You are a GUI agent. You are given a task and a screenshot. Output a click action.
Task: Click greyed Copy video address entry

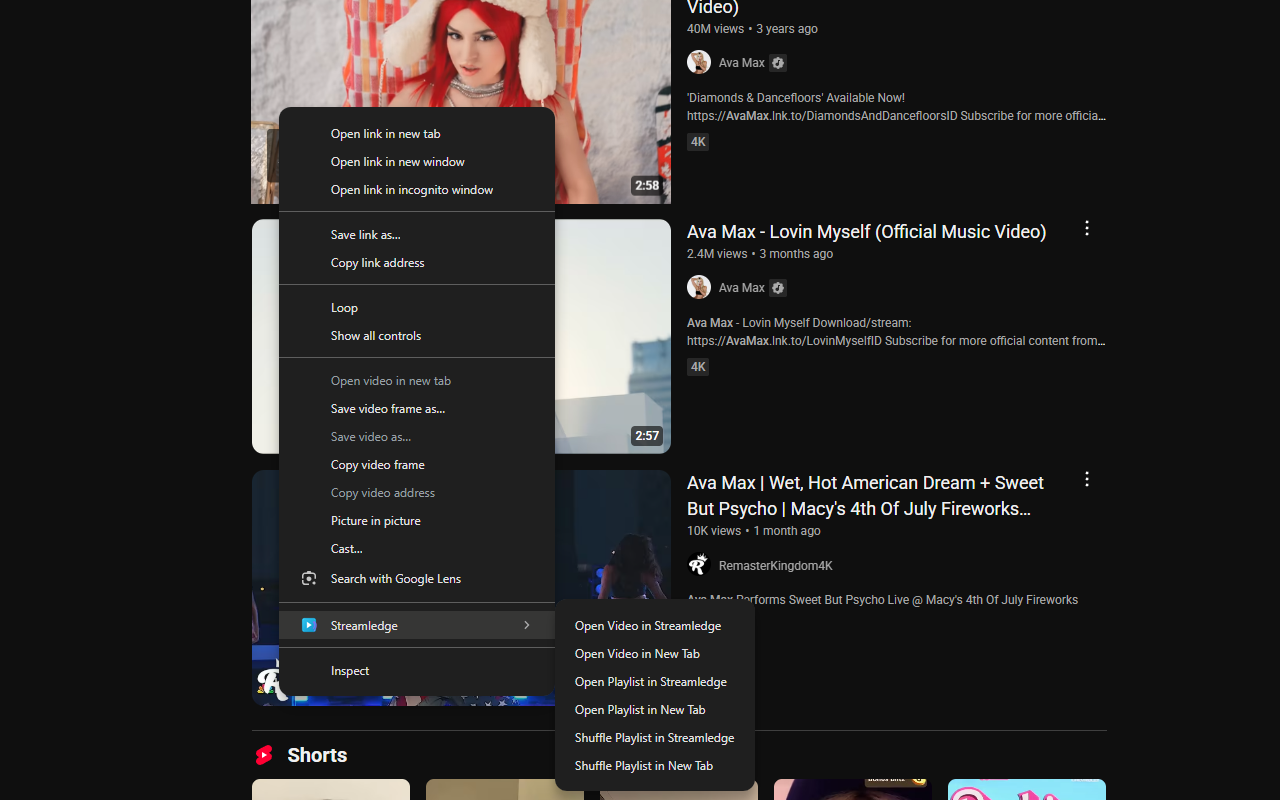click(x=417, y=493)
